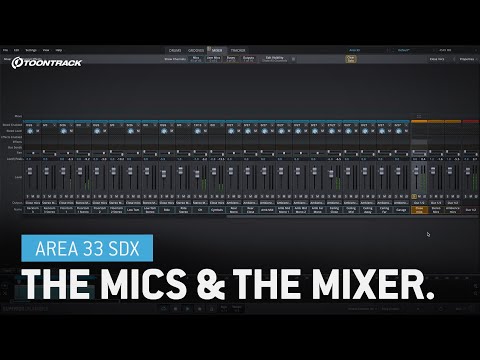Viewport: 480px width, 360px height.
Task: Click the Garage channel pan slider
Action: pyautogui.click(x=401, y=153)
